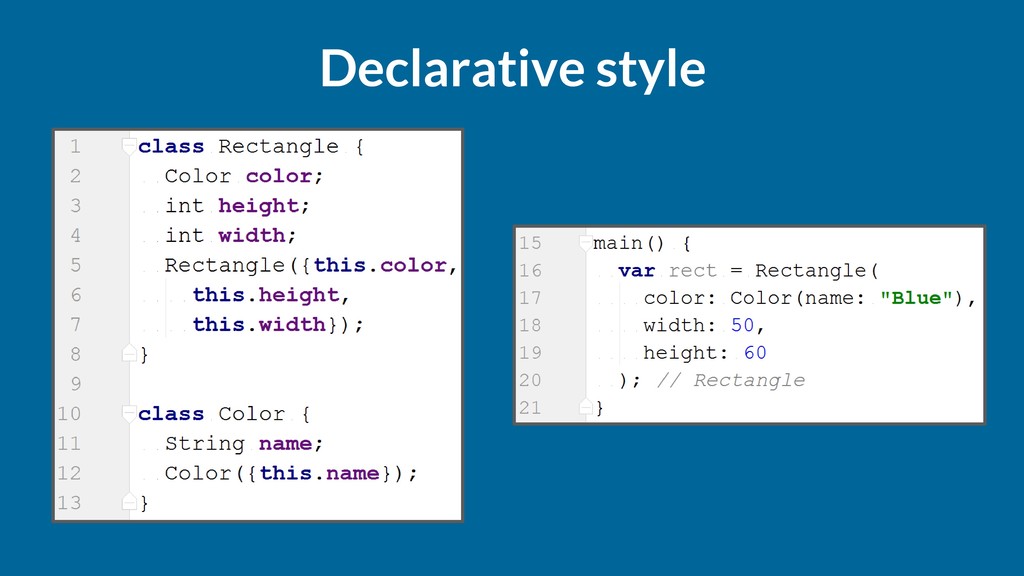
Task: Click the "rect" variable name
Action: (x=692, y=270)
